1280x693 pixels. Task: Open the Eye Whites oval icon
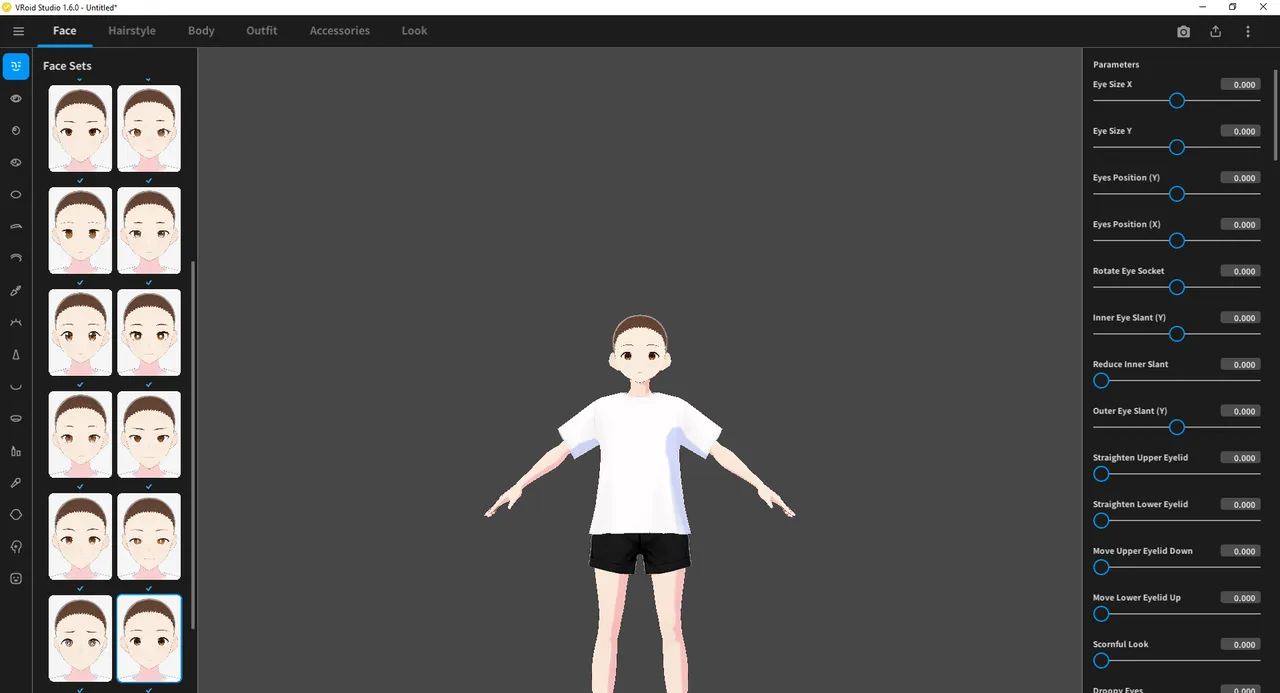[x=16, y=195]
